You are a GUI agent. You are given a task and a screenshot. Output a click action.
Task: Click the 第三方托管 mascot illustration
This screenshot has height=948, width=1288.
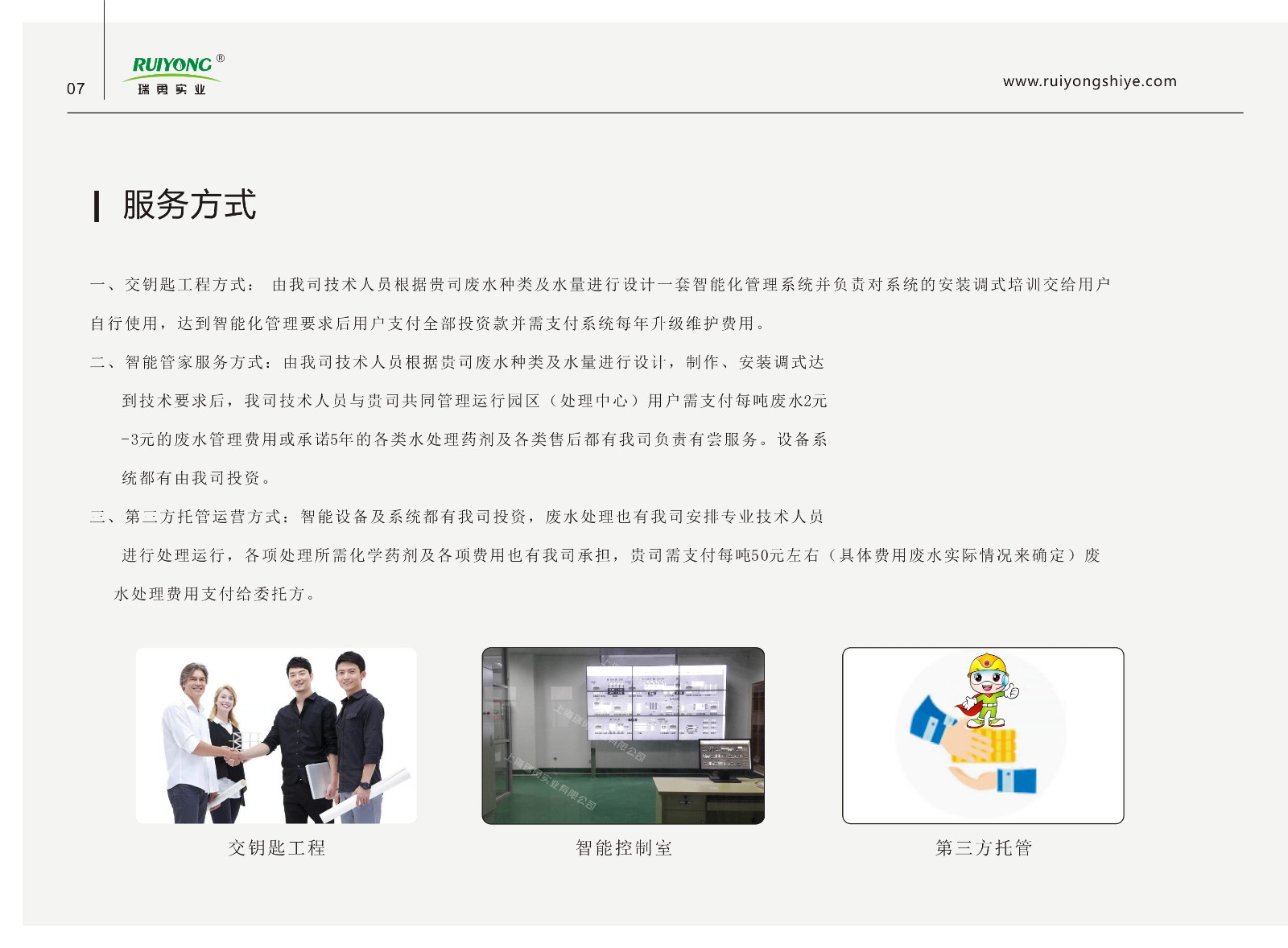tap(983, 736)
